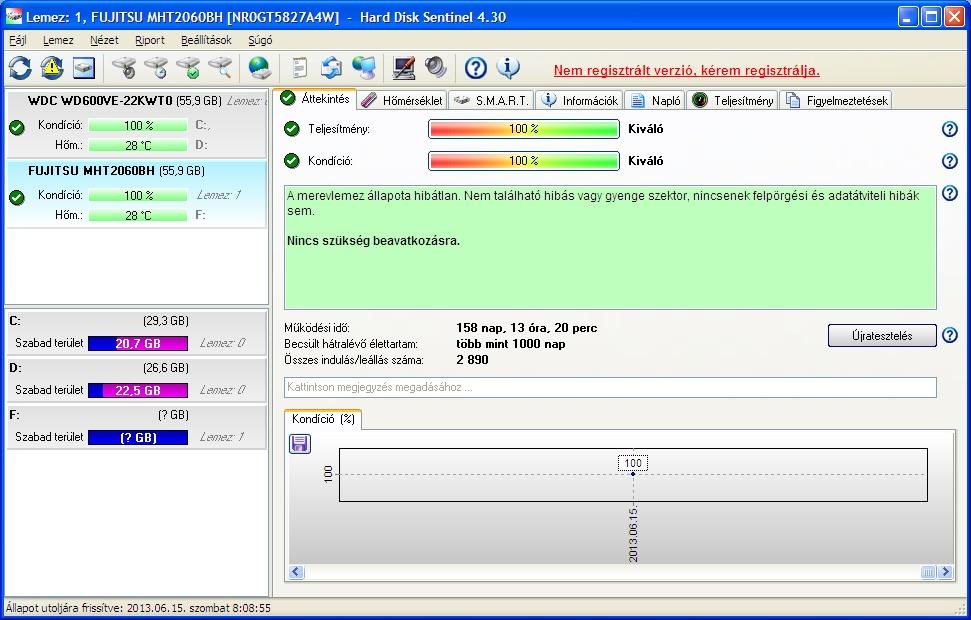
Task: Click help icon beside the status text box
Action: (x=949, y=193)
